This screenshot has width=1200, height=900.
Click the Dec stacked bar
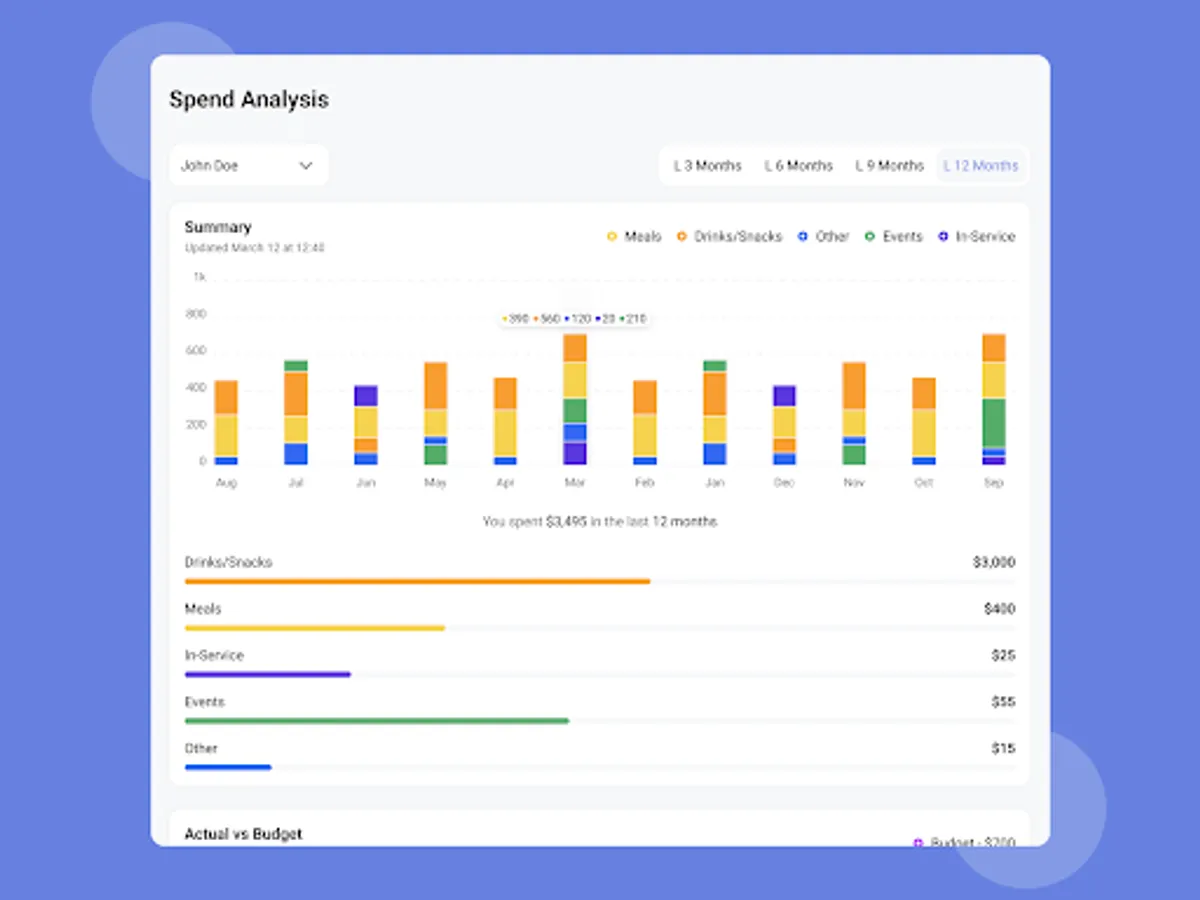(784, 425)
